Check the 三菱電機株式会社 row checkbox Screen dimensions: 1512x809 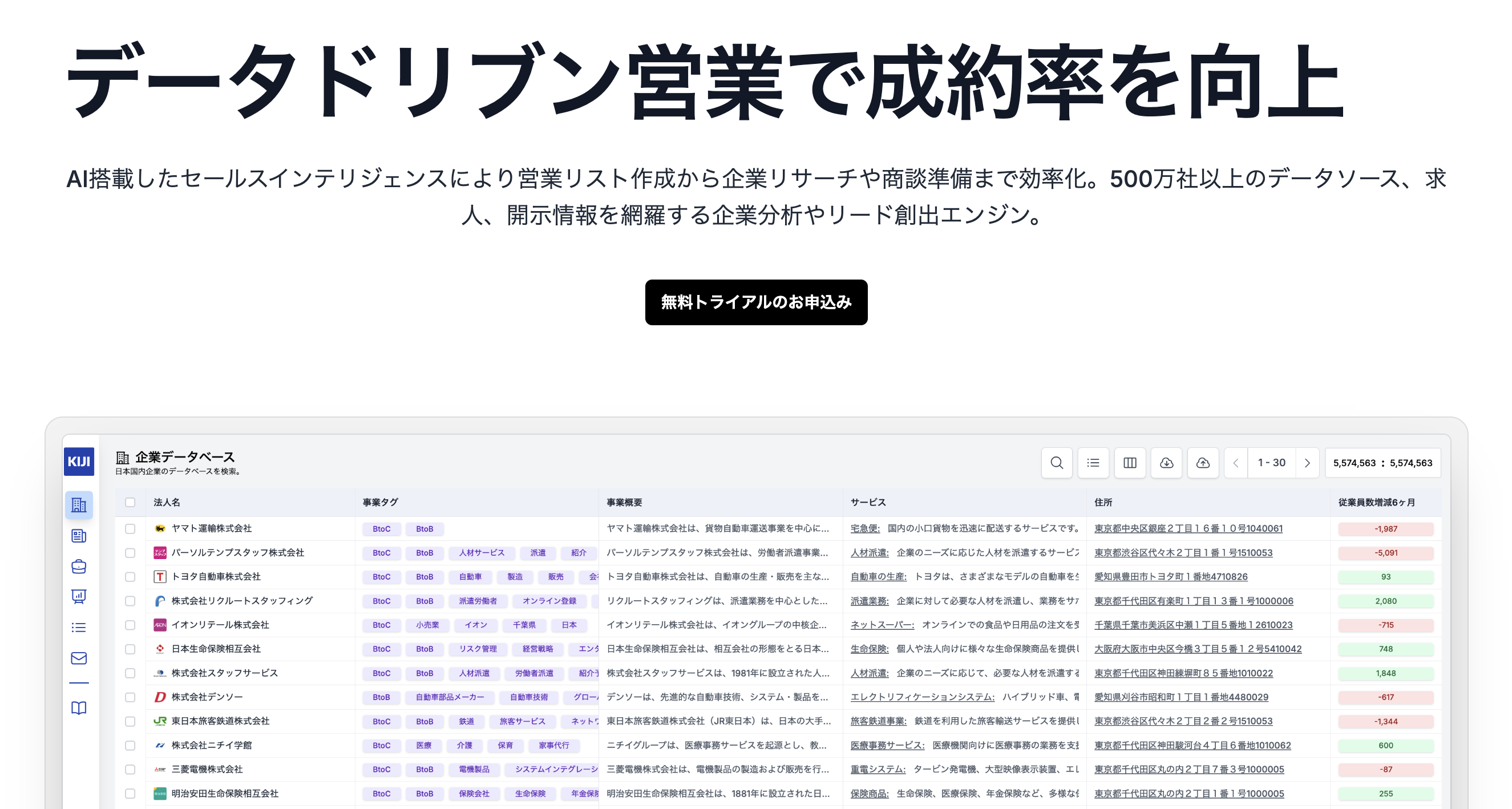pos(130,769)
